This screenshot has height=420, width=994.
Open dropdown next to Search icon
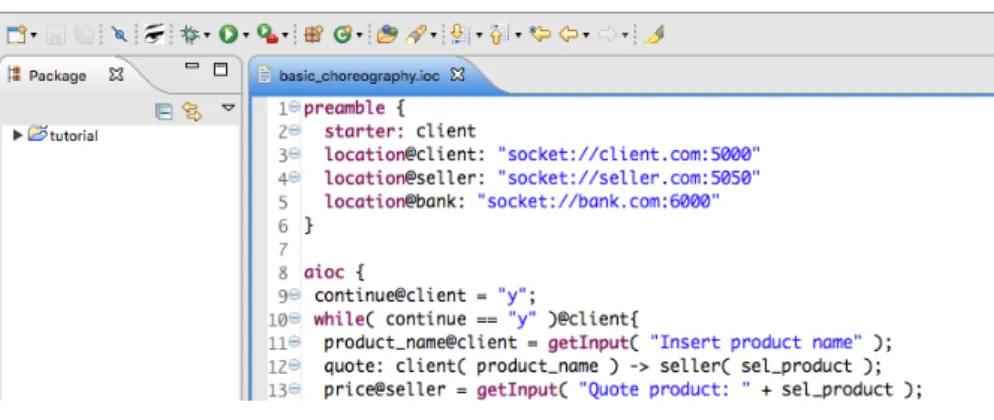click(434, 35)
